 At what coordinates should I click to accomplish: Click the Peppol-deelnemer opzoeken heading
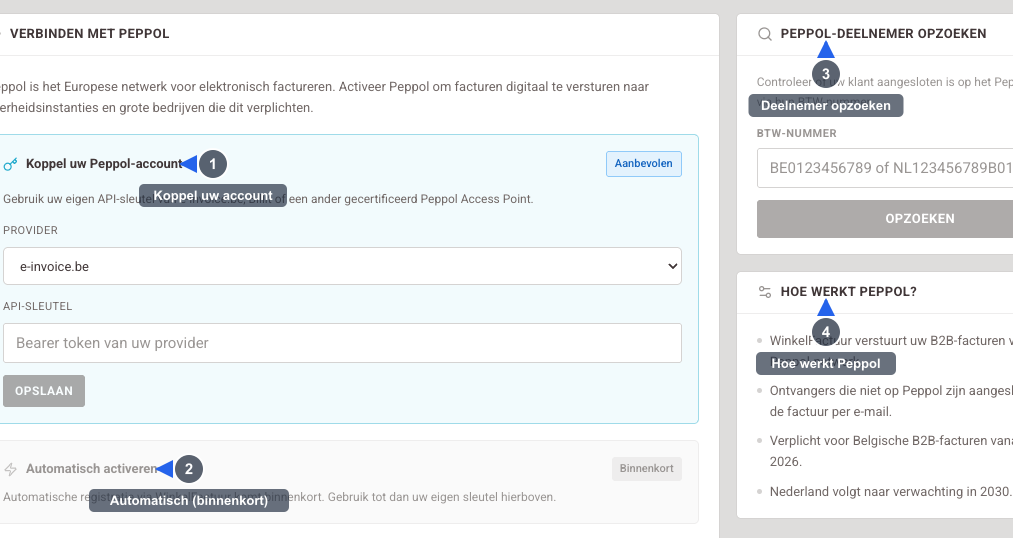tap(883, 34)
